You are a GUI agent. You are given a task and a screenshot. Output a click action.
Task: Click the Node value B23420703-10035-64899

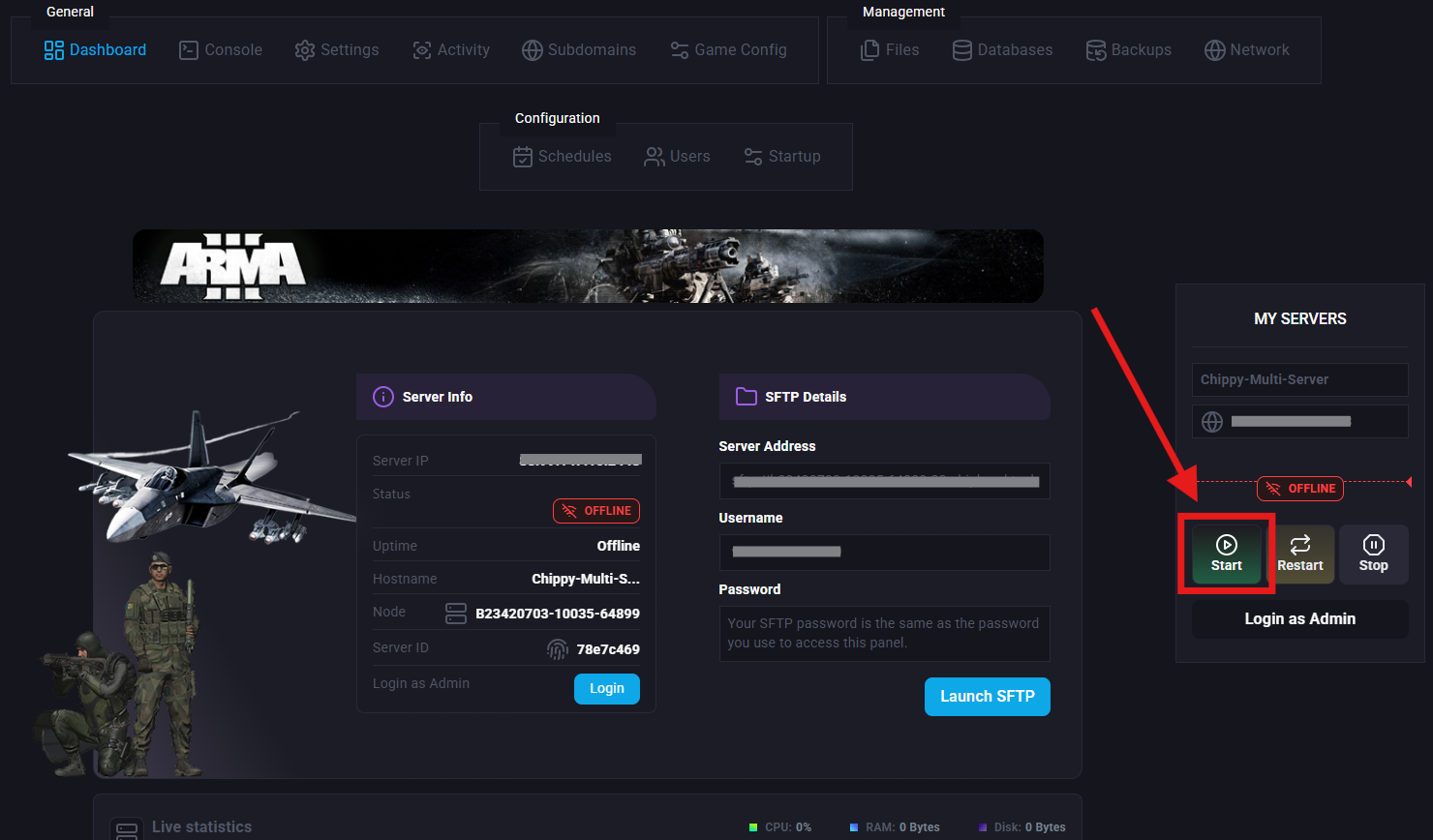click(558, 614)
